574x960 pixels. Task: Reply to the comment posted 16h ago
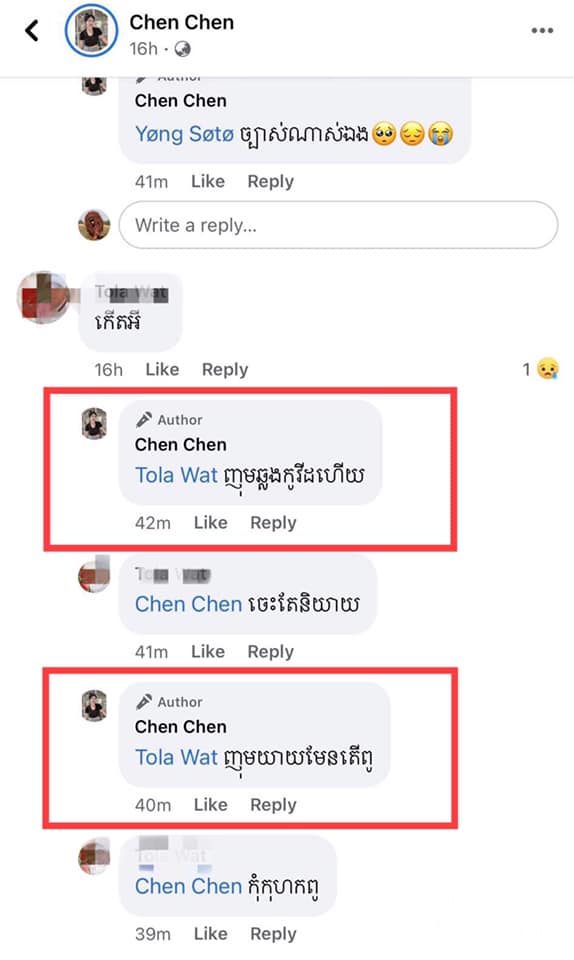[x=225, y=369]
